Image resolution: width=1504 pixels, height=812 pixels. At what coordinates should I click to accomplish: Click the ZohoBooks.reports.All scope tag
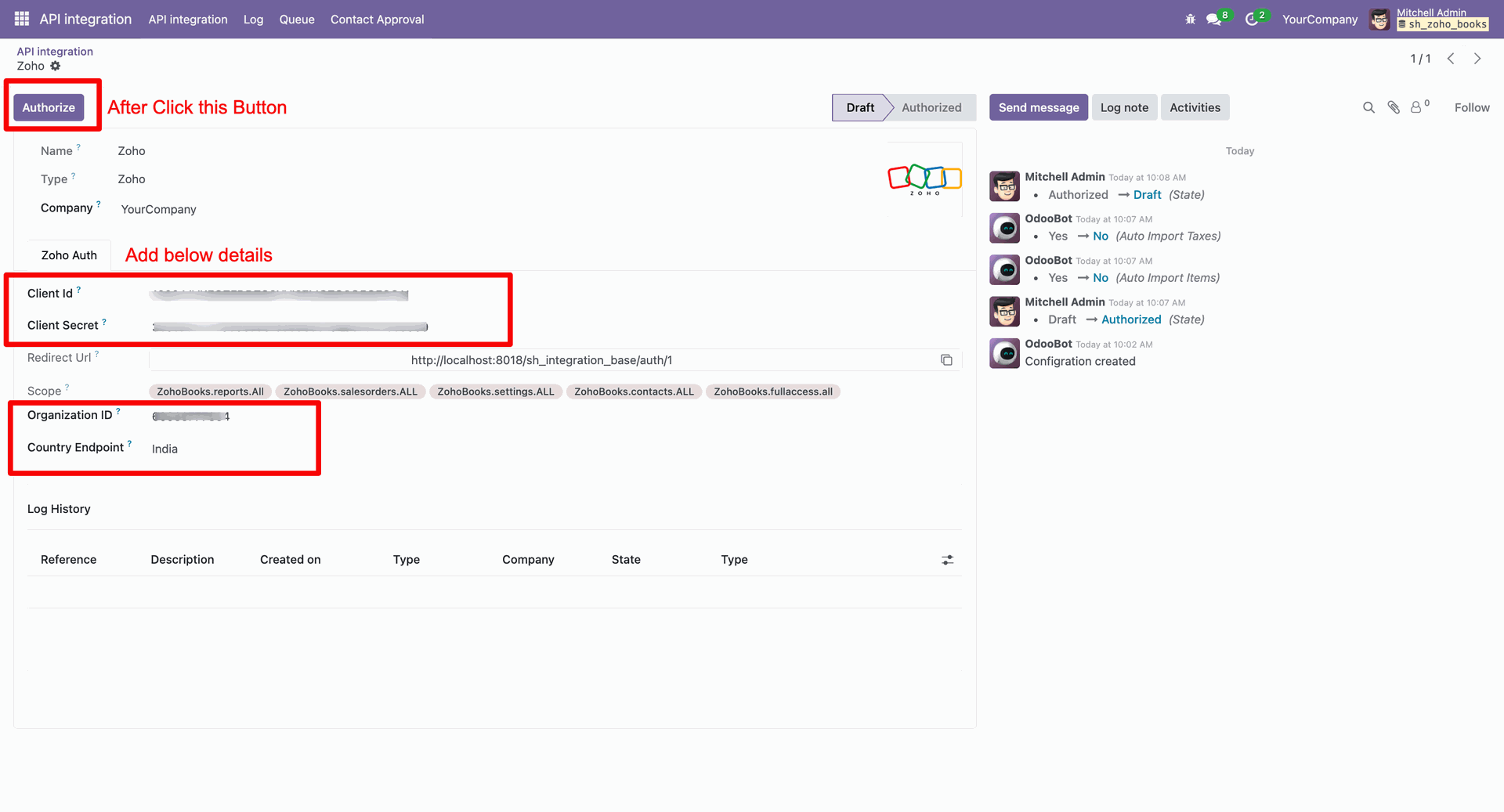[x=210, y=392]
